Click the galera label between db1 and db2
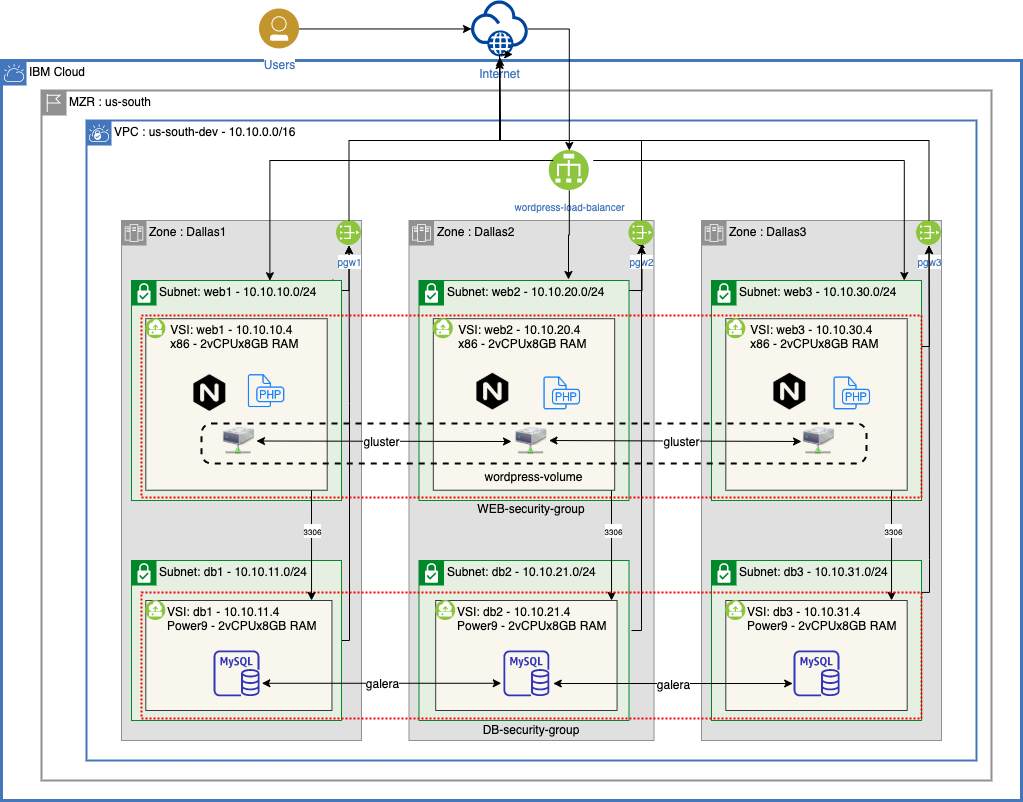 click(382, 685)
